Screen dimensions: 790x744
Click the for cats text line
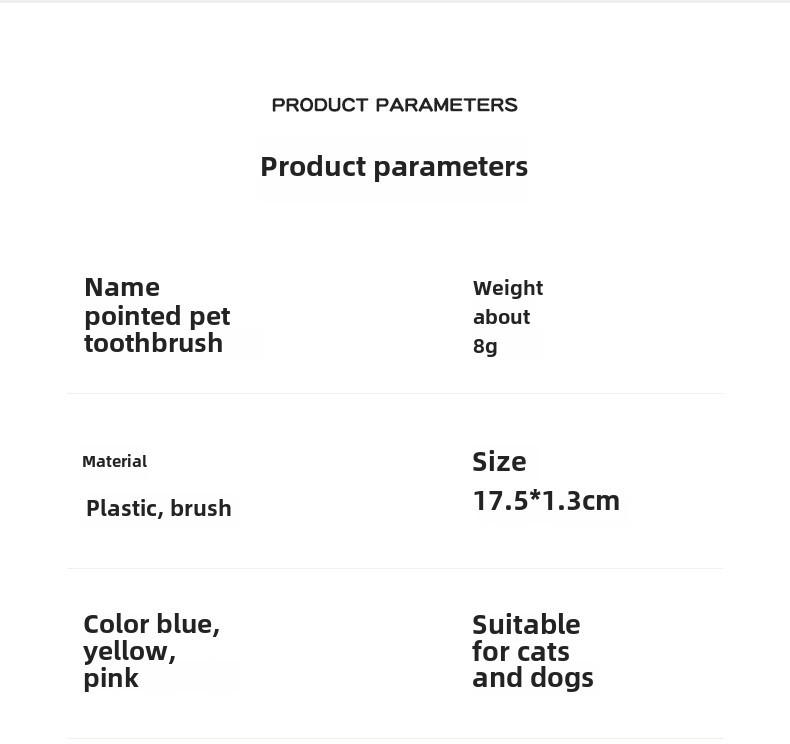click(x=520, y=652)
